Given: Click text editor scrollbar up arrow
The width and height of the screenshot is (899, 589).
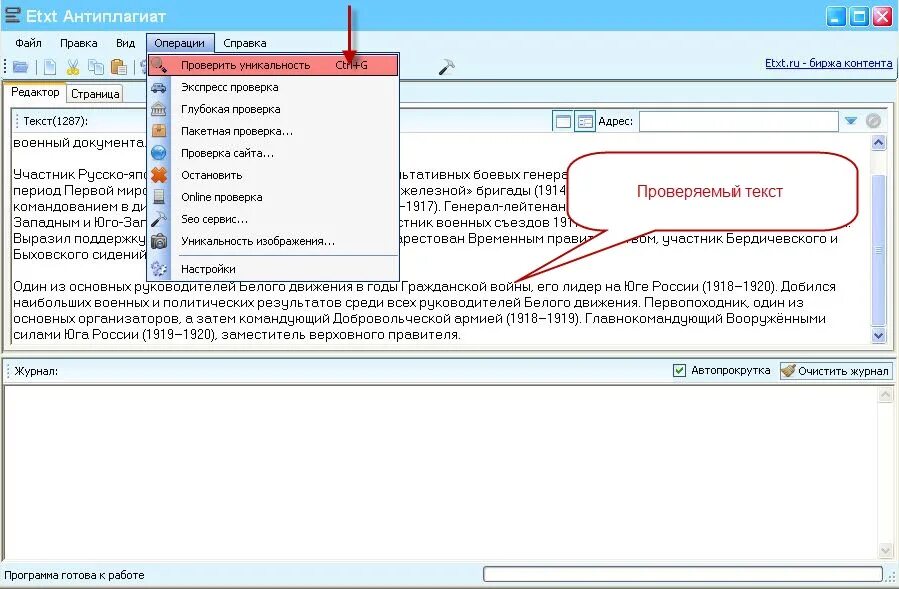Looking at the screenshot, I should [x=878, y=142].
